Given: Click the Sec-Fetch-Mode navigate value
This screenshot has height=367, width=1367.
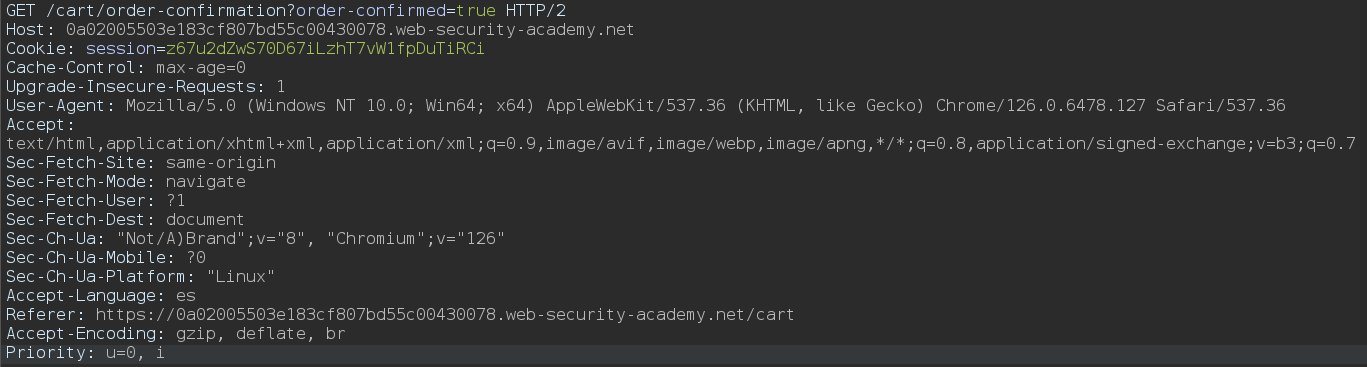Looking at the screenshot, I should [206, 182].
